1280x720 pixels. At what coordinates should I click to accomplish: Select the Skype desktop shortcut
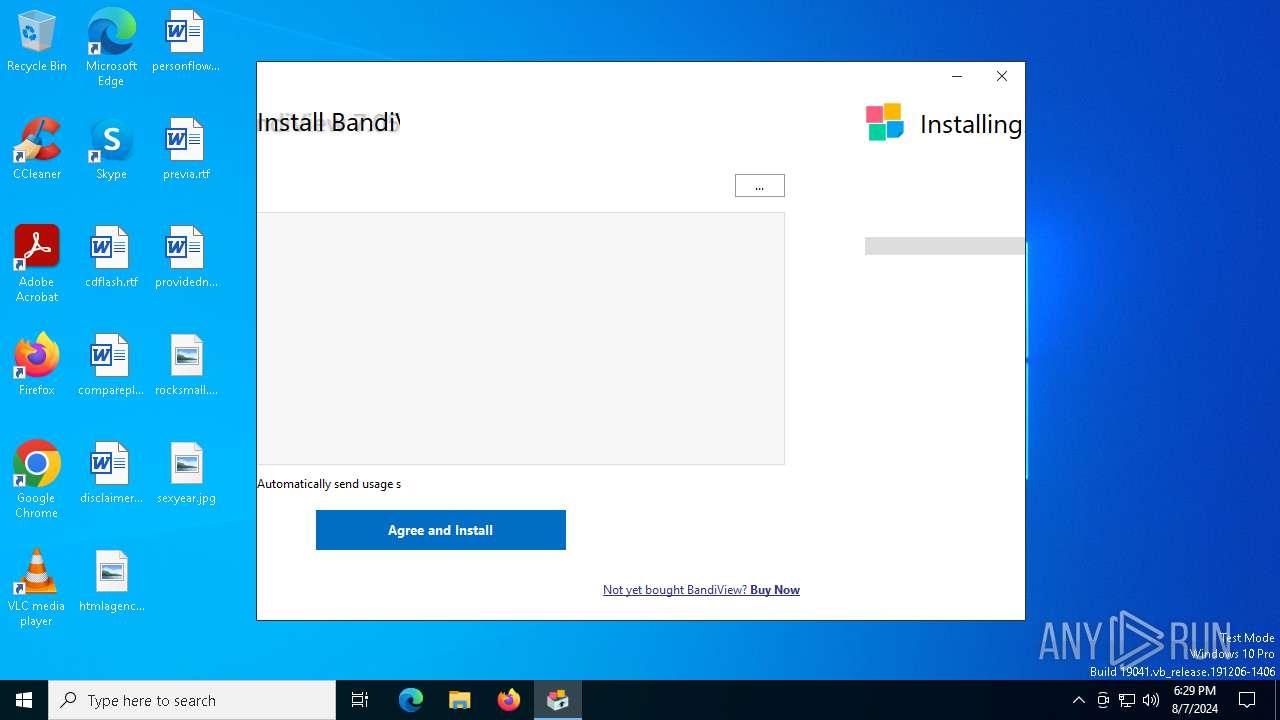[111, 150]
